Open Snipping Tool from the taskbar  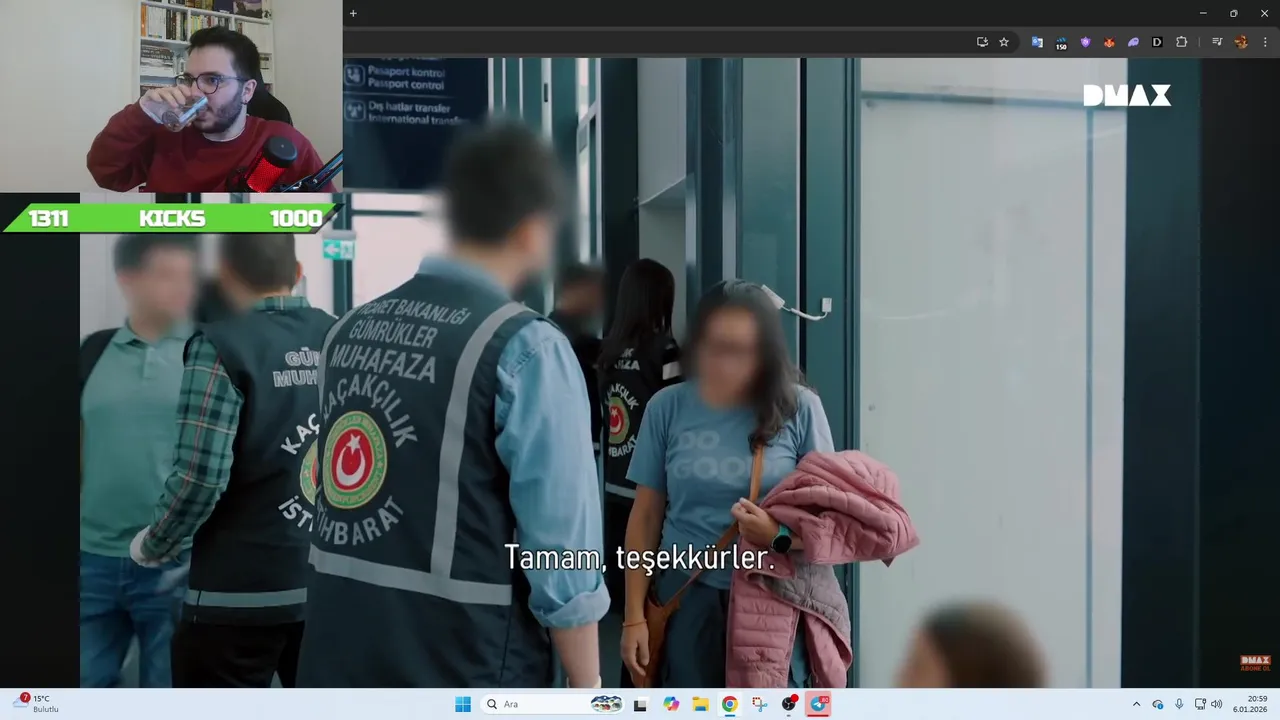pyautogui.click(x=760, y=704)
